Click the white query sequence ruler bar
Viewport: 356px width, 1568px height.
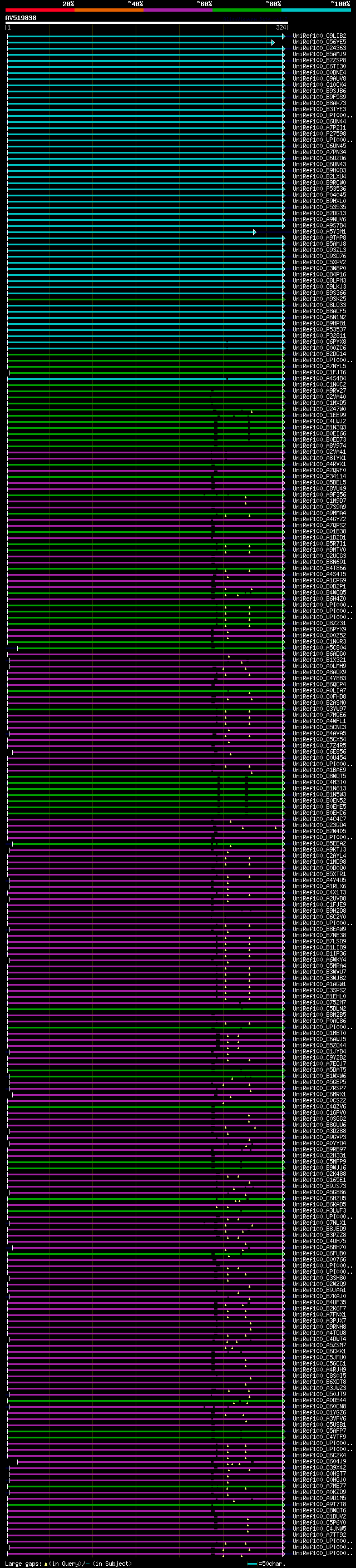(147, 23)
